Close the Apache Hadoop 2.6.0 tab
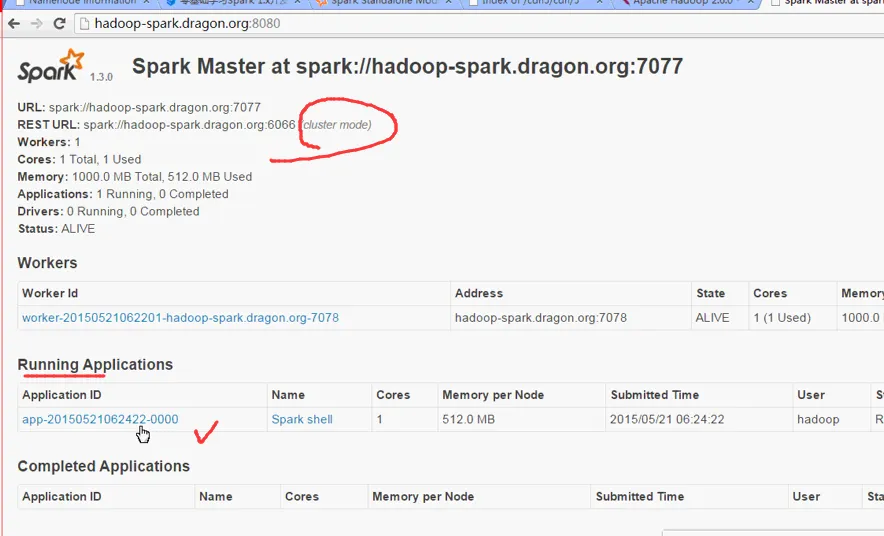The image size is (884, 536). pyautogui.click(x=750, y=2)
